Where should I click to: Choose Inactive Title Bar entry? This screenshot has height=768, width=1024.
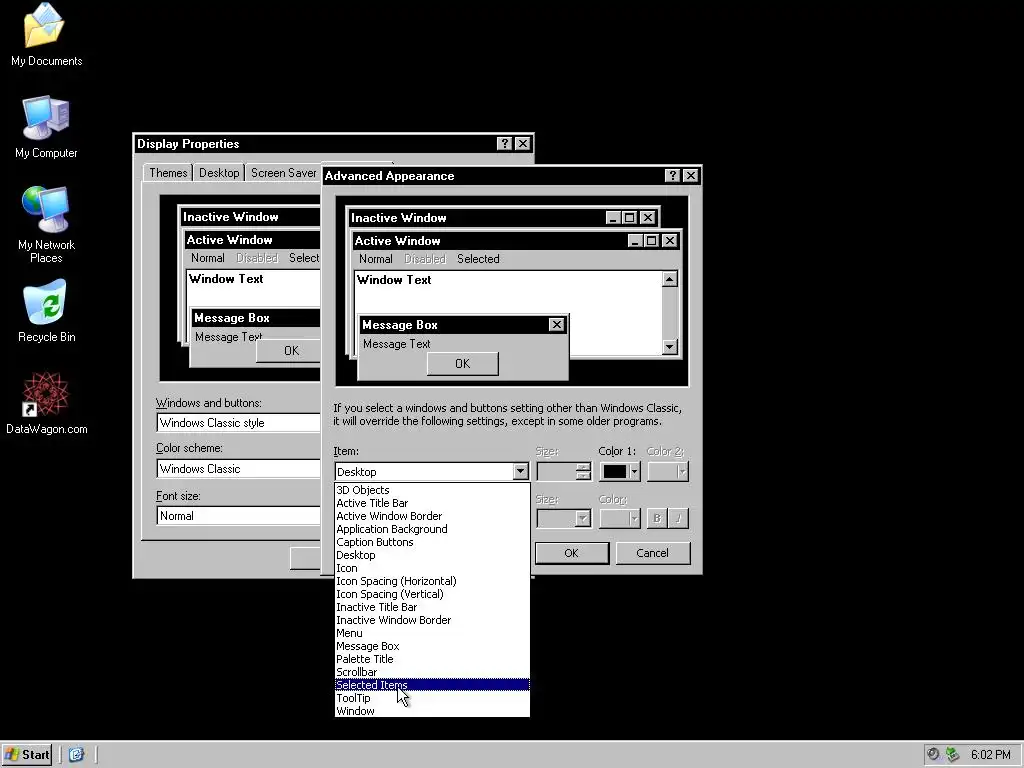432,607
